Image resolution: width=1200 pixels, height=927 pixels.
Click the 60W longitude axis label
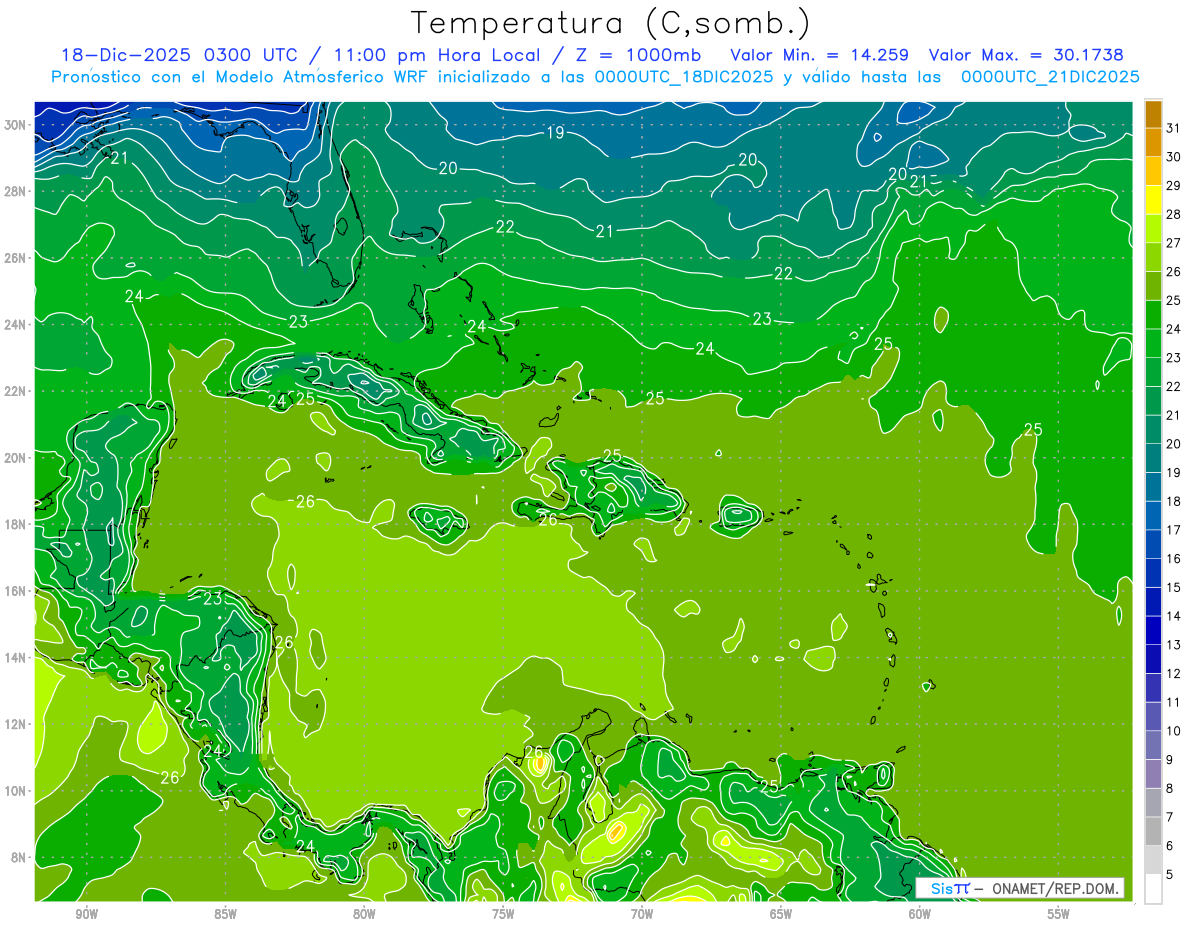pos(920,913)
